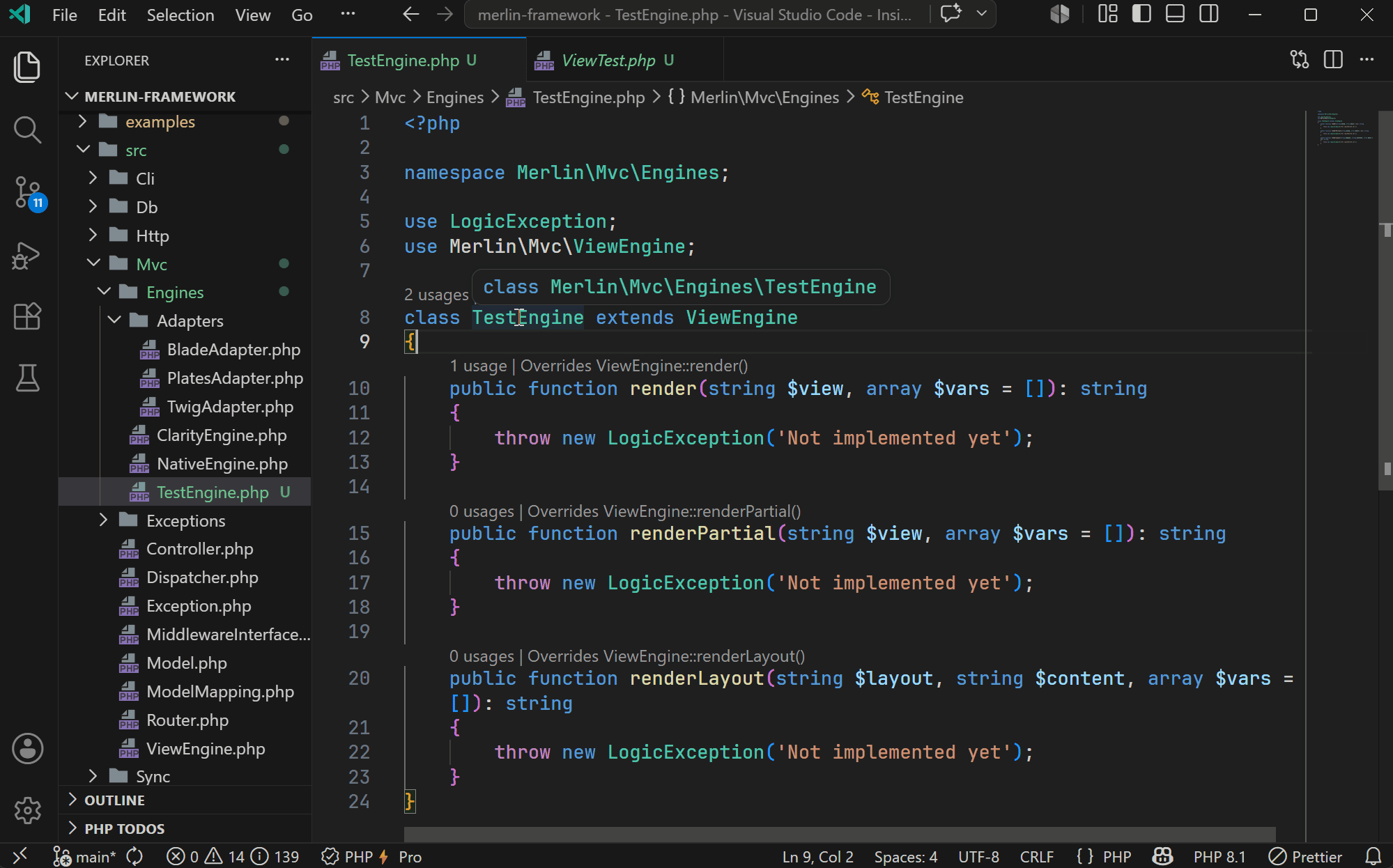The height and width of the screenshot is (868, 1393).
Task: Open Source Control view with 11 changes
Action: coord(27,192)
